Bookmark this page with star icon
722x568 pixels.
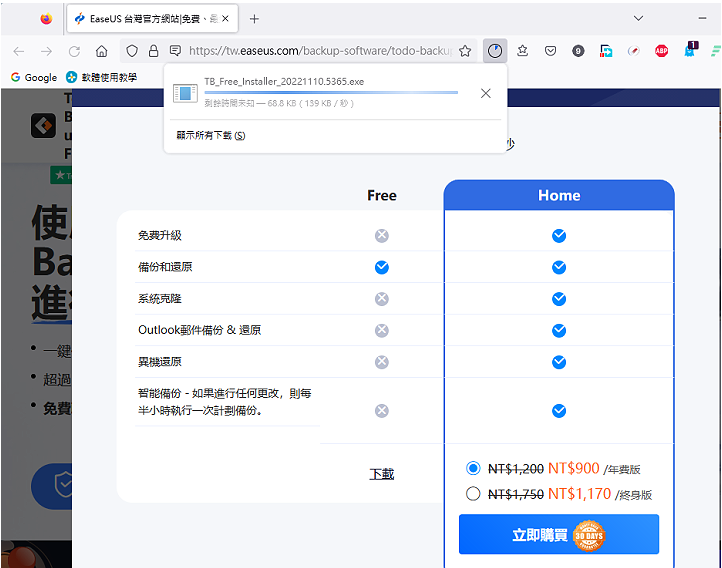[465, 51]
